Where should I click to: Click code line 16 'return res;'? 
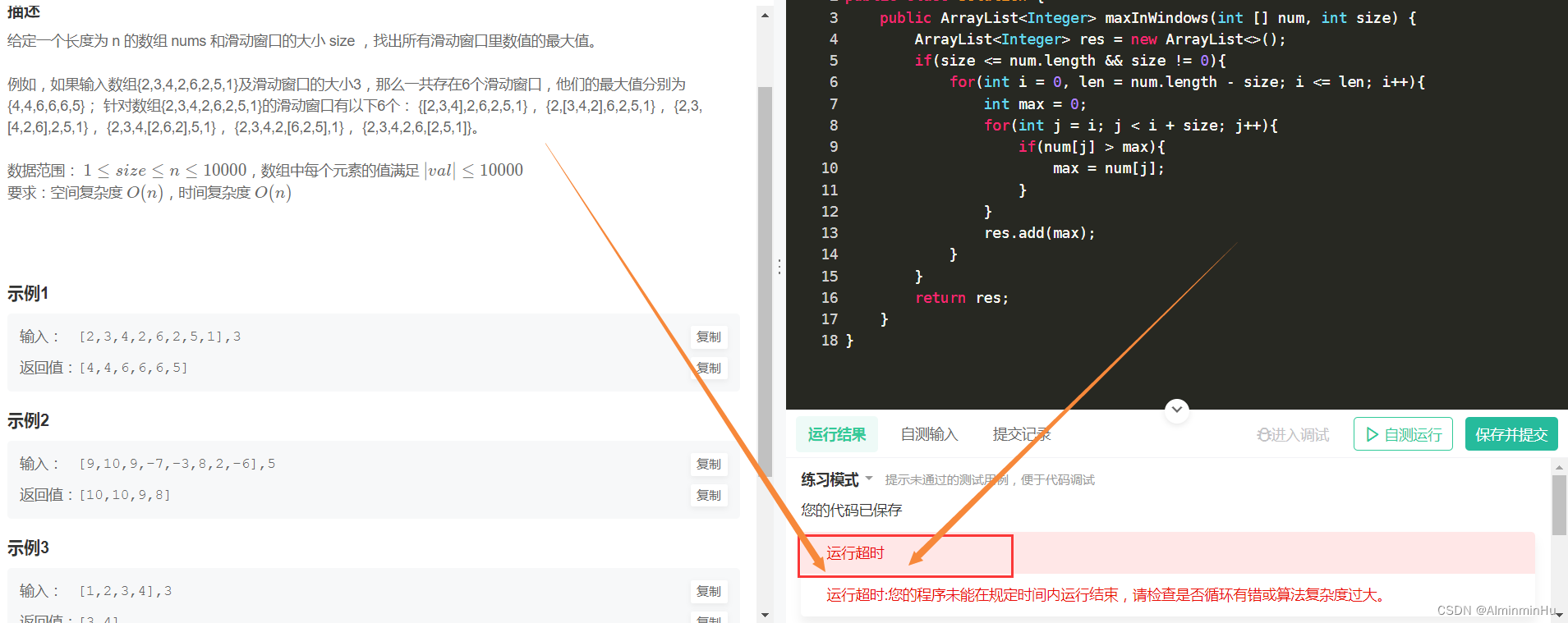pyautogui.click(x=962, y=298)
